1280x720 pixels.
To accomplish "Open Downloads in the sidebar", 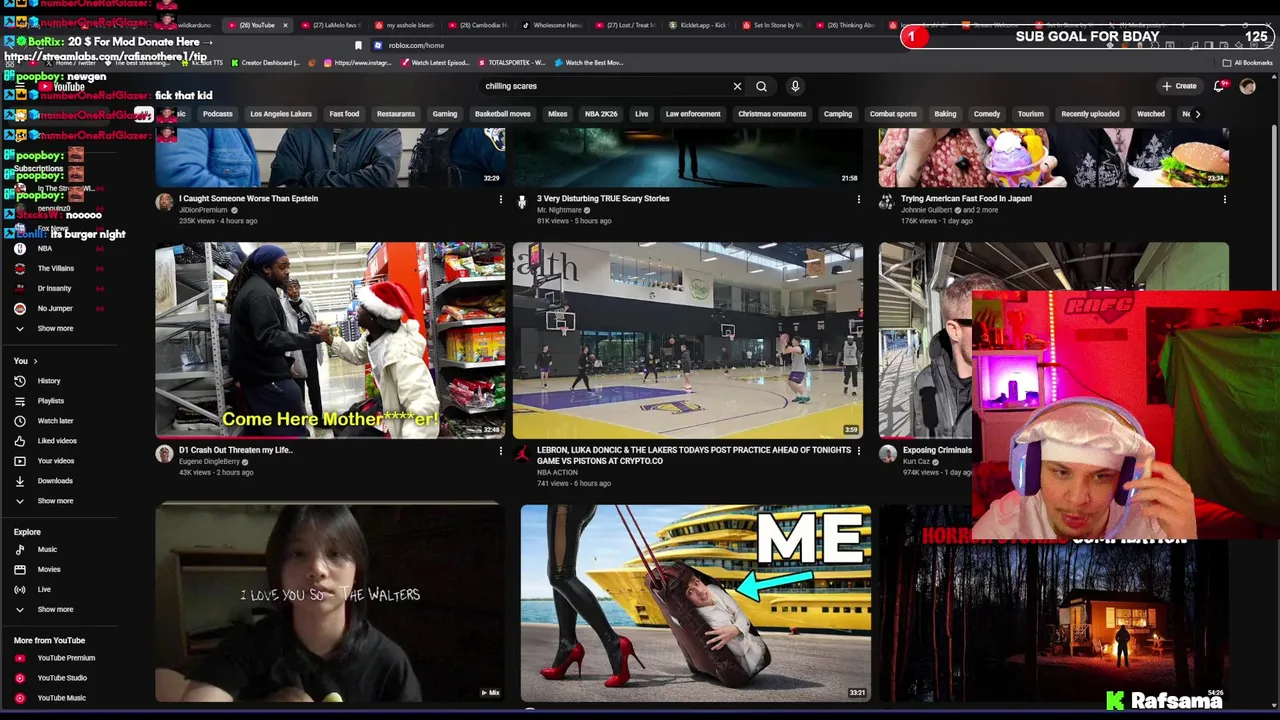I will [x=55, y=481].
